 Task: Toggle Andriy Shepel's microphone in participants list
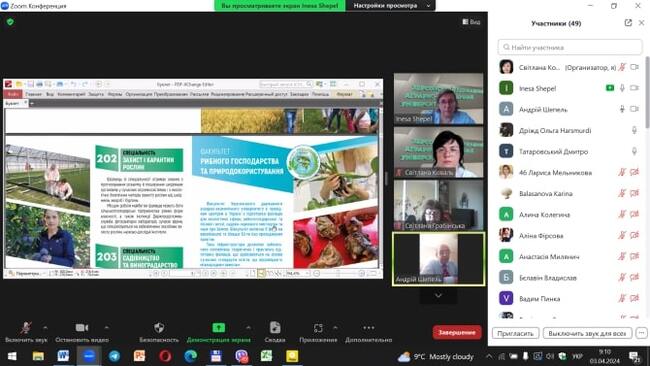[622, 109]
